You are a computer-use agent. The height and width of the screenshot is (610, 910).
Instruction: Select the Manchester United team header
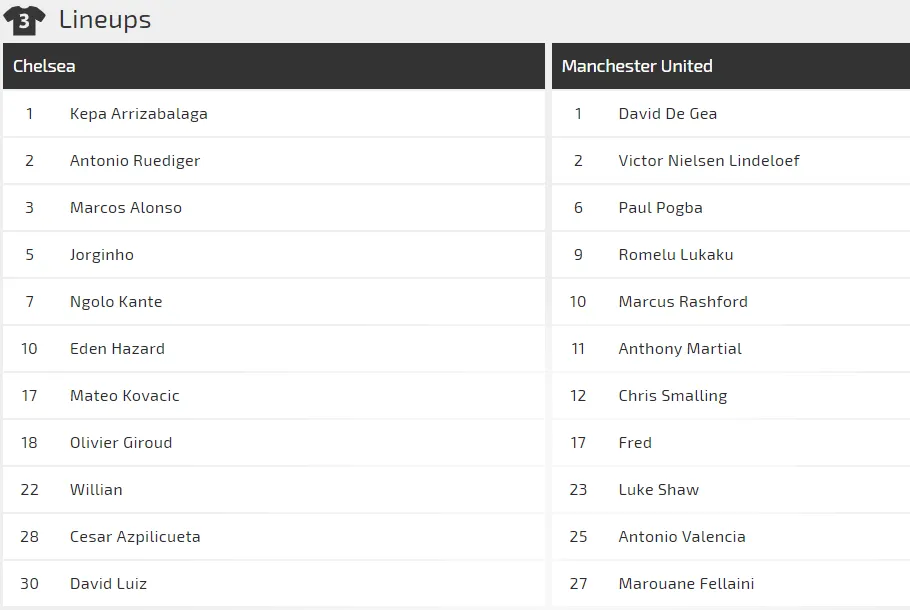[637, 66]
